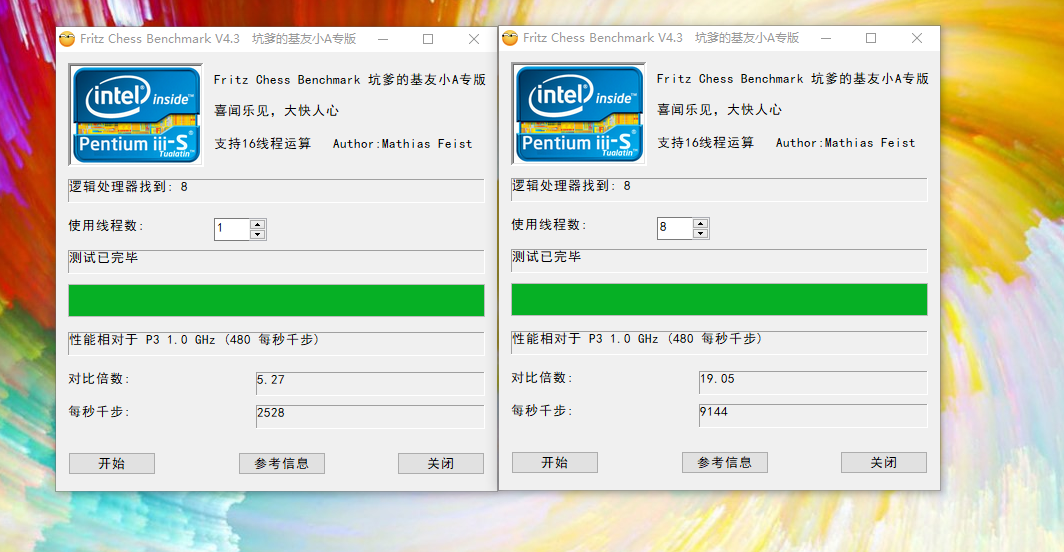Click 逻辑处理器找到: 8 in left window
The width and height of the screenshot is (1064, 552).
[276, 190]
